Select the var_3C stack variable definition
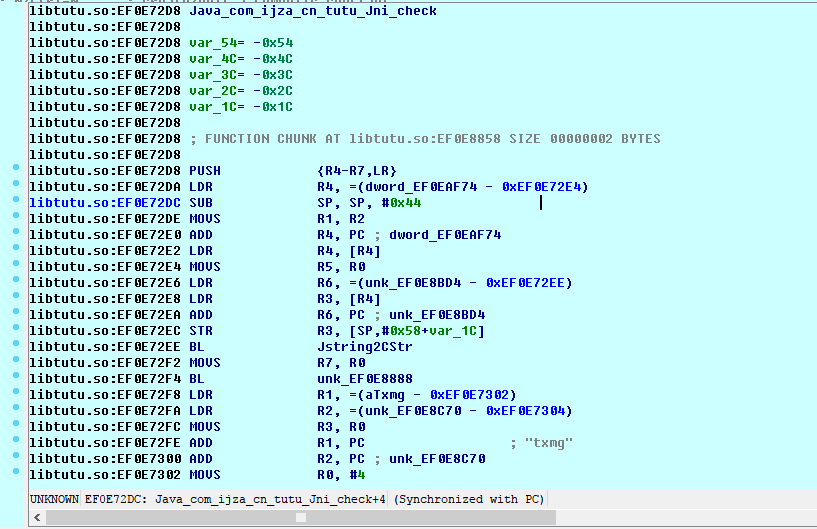This screenshot has height=529, width=817. pos(241,75)
